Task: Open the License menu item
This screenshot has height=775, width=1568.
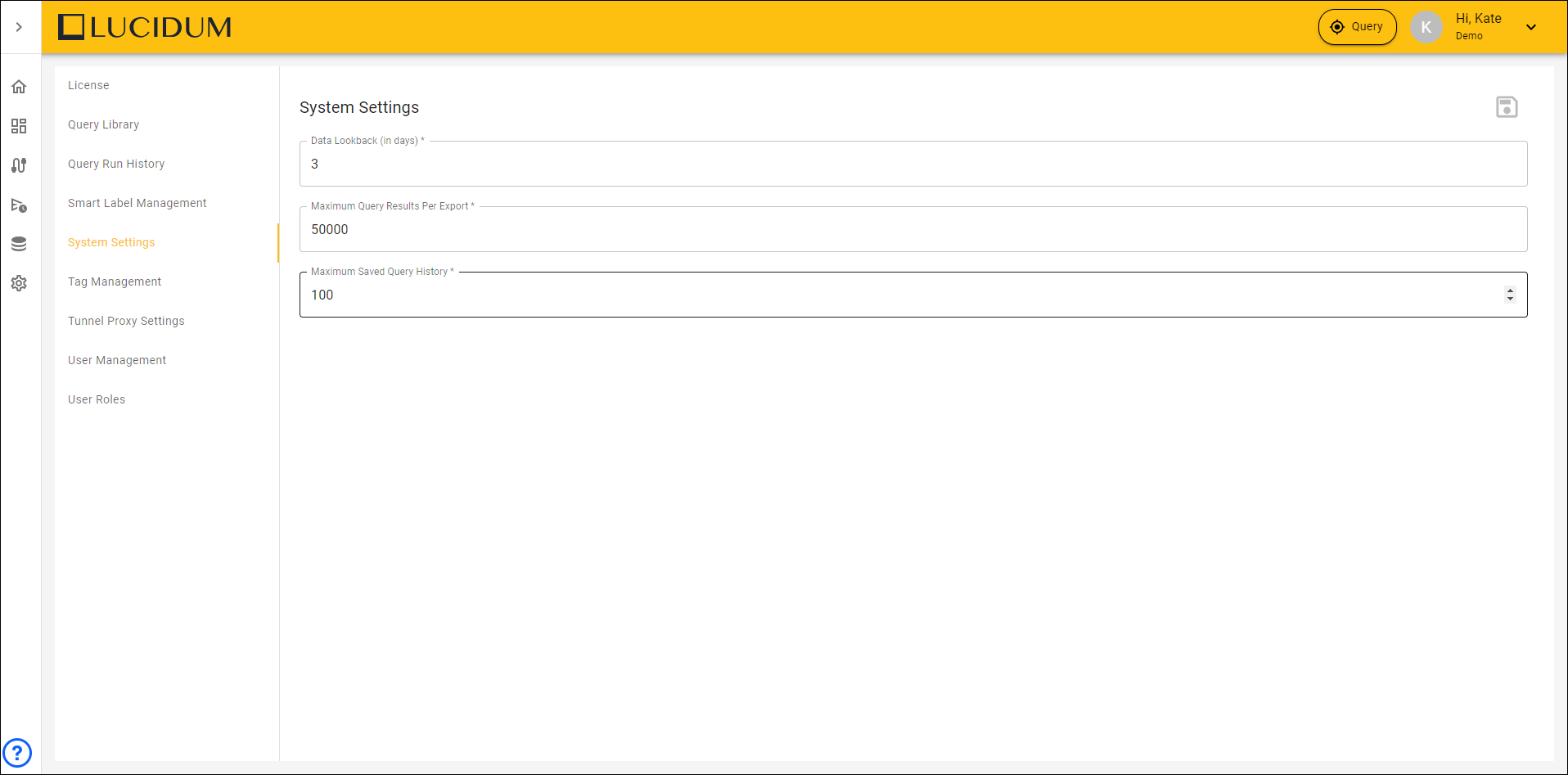Action: click(88, 85)
